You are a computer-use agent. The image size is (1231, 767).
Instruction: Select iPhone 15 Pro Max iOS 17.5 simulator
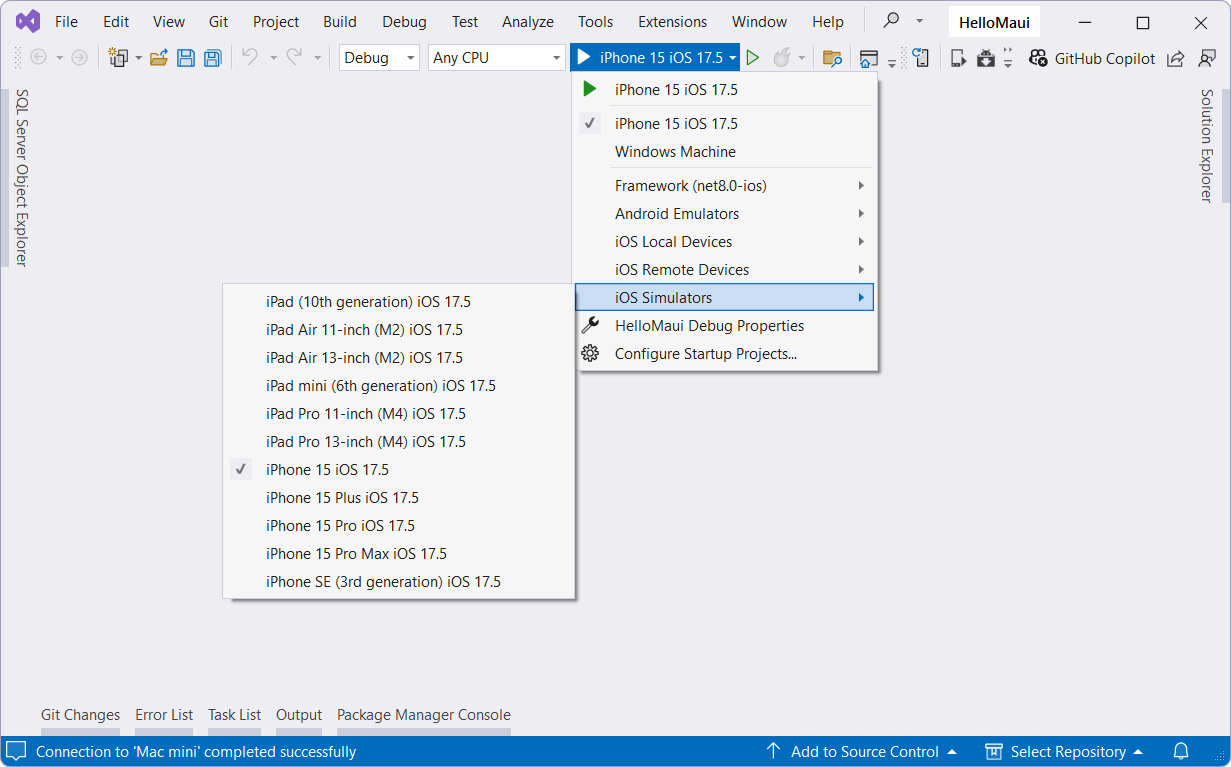point(355,553)
